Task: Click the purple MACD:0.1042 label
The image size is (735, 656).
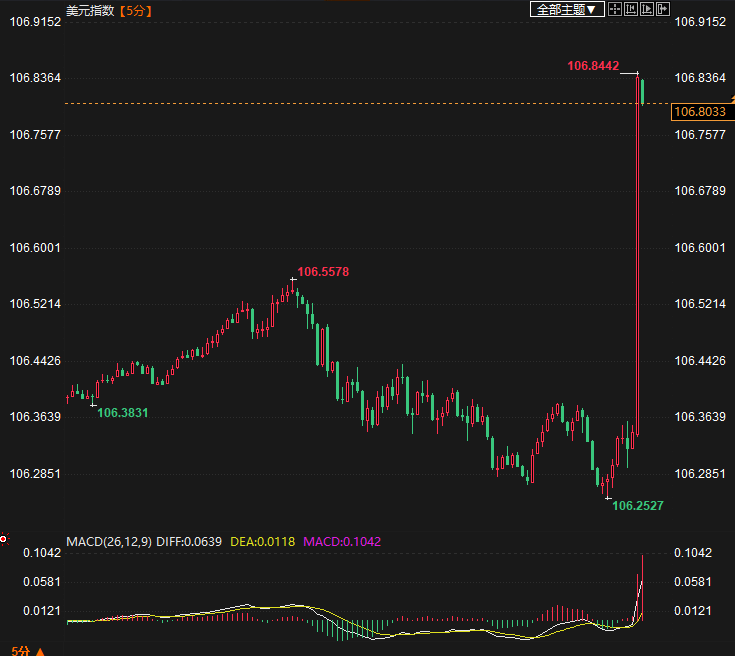Action: coord(342,541)
